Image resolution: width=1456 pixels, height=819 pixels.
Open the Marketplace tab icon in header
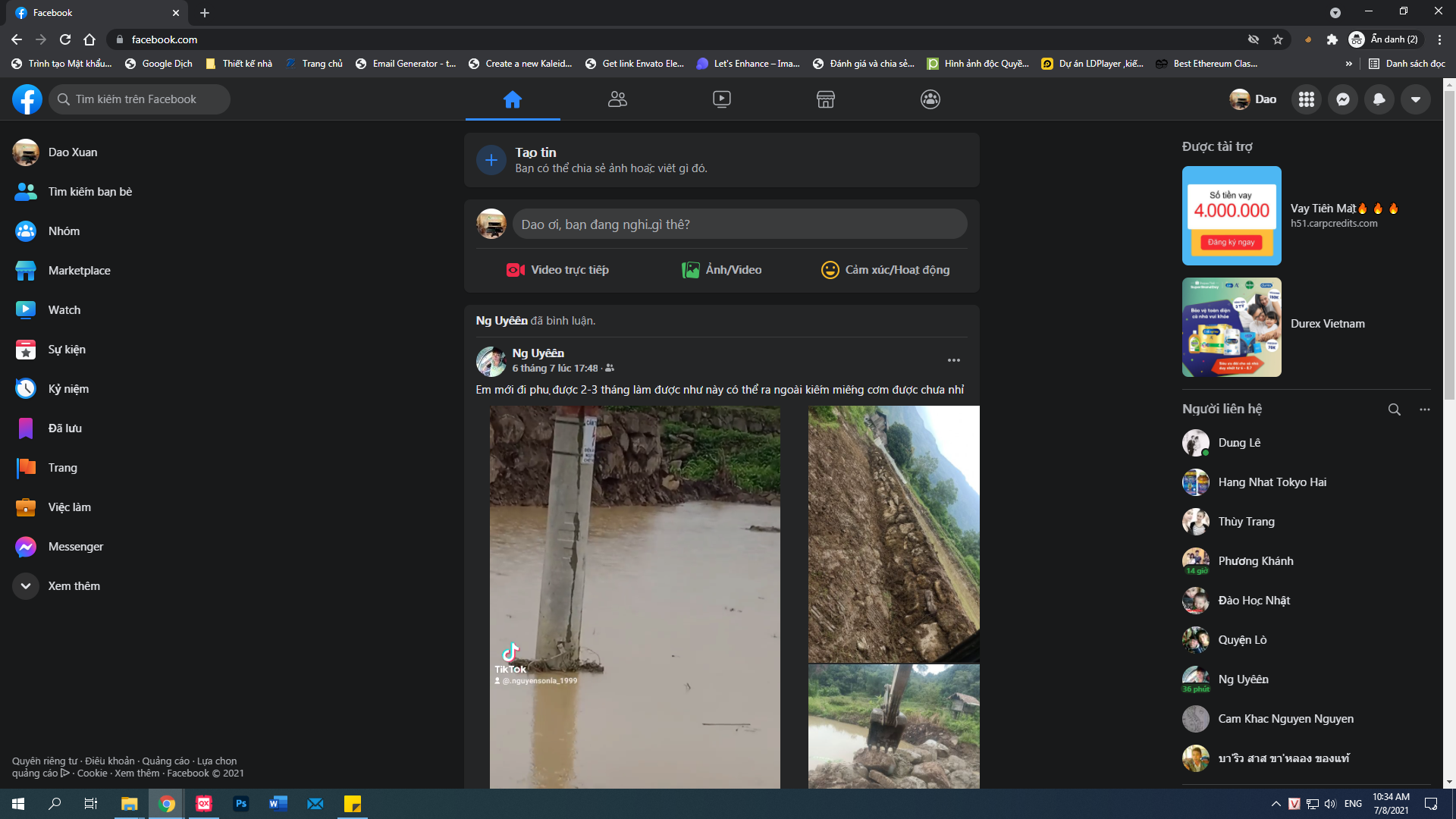(825, 99)
